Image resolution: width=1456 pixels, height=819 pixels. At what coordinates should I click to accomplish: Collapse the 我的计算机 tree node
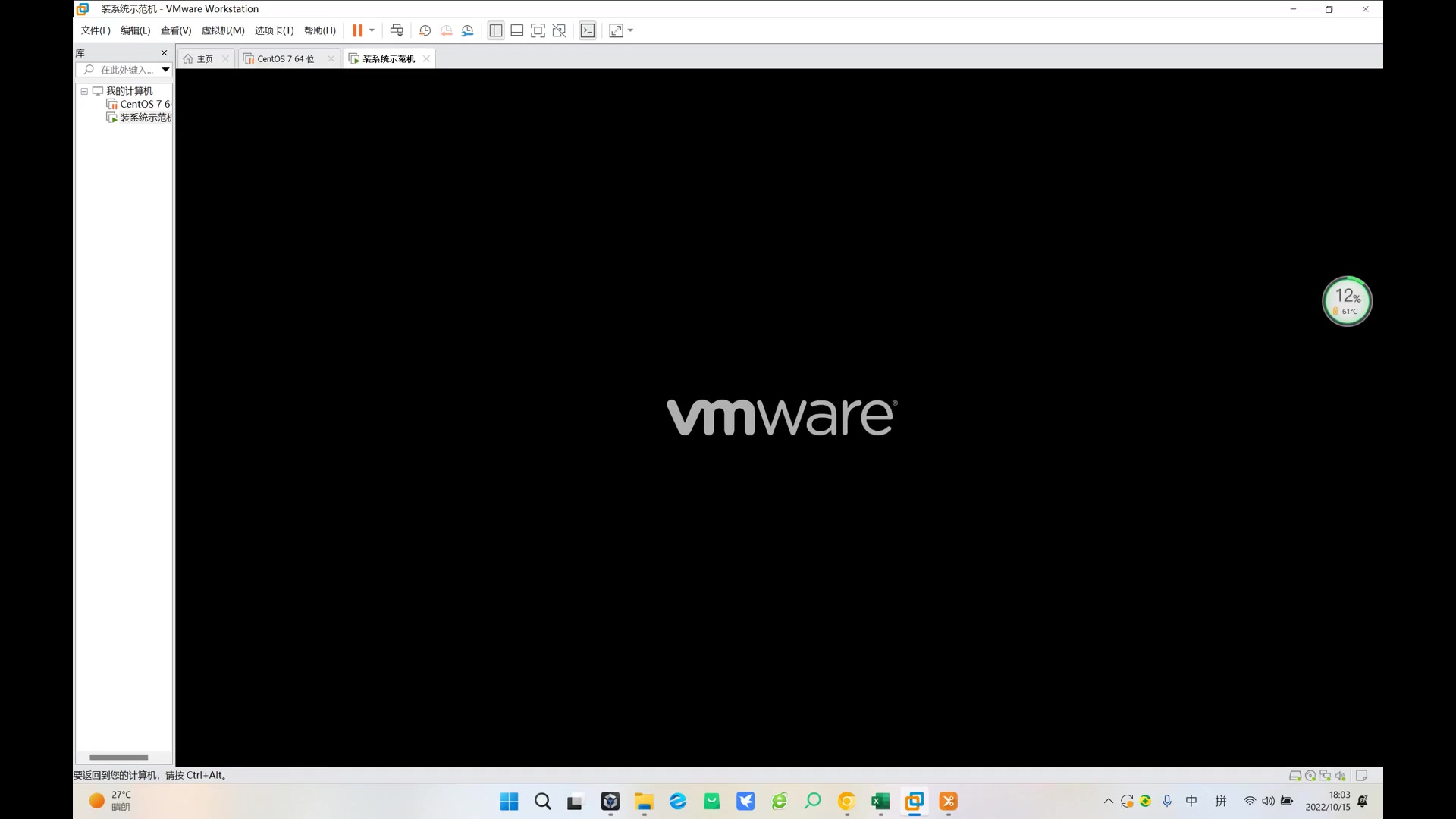click(x=84, y=91)
